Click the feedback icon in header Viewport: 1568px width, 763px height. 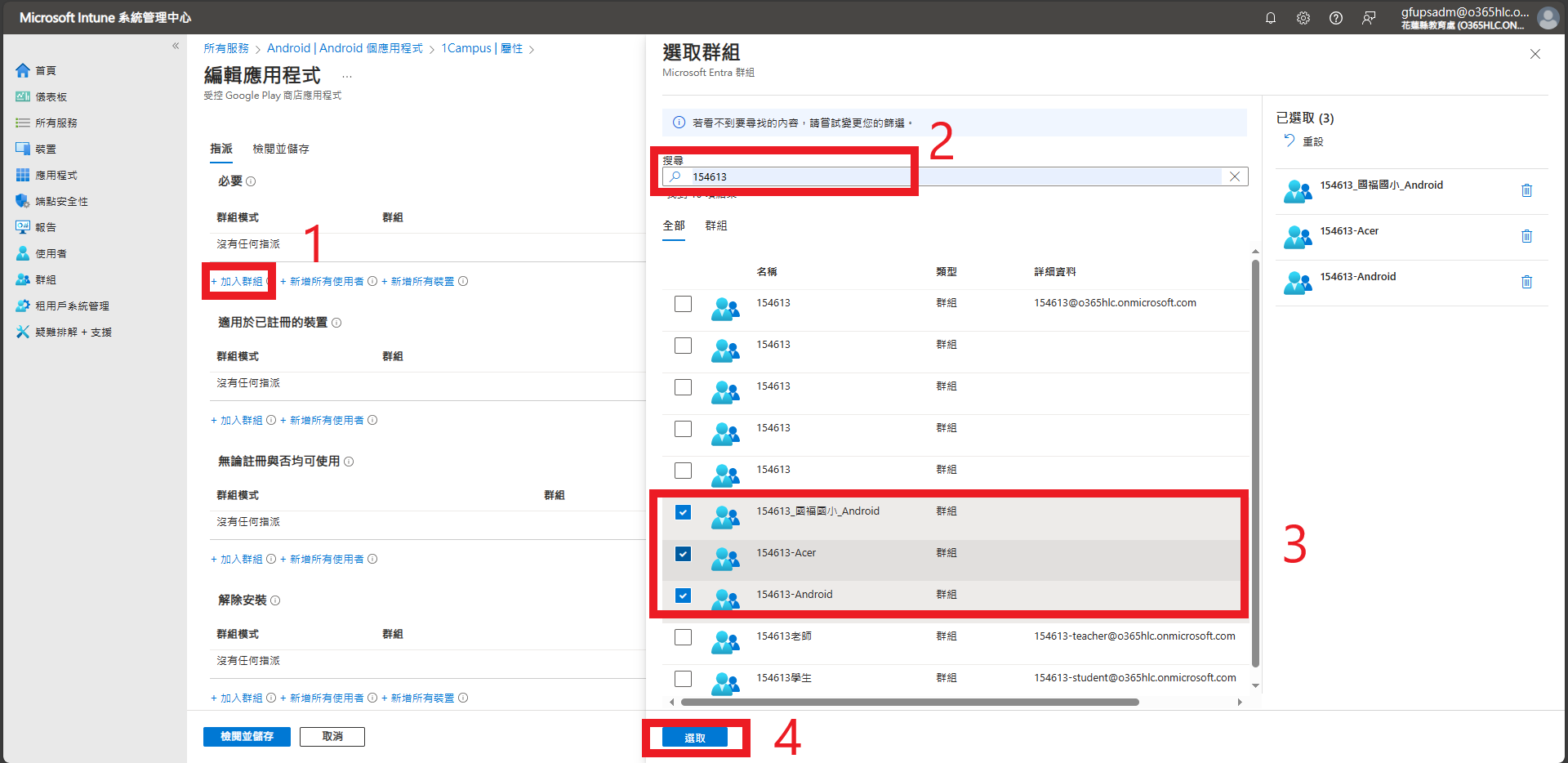(1369, 18)
